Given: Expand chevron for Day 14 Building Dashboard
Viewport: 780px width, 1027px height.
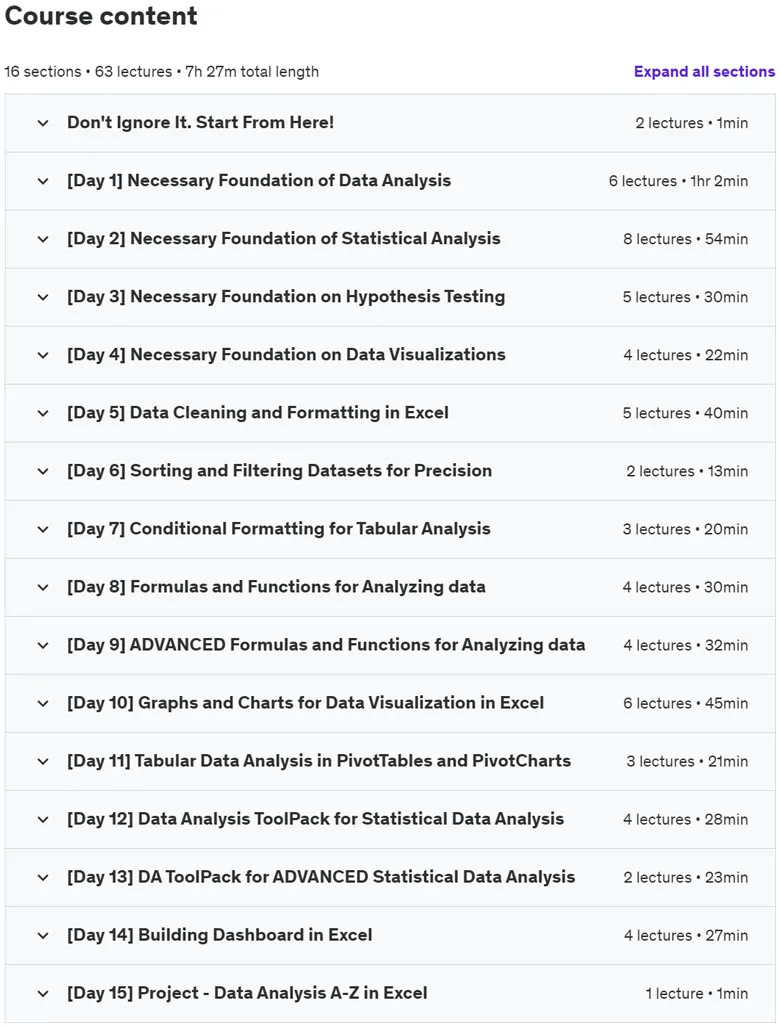Looking at the screenshot, I should [43, 935].
